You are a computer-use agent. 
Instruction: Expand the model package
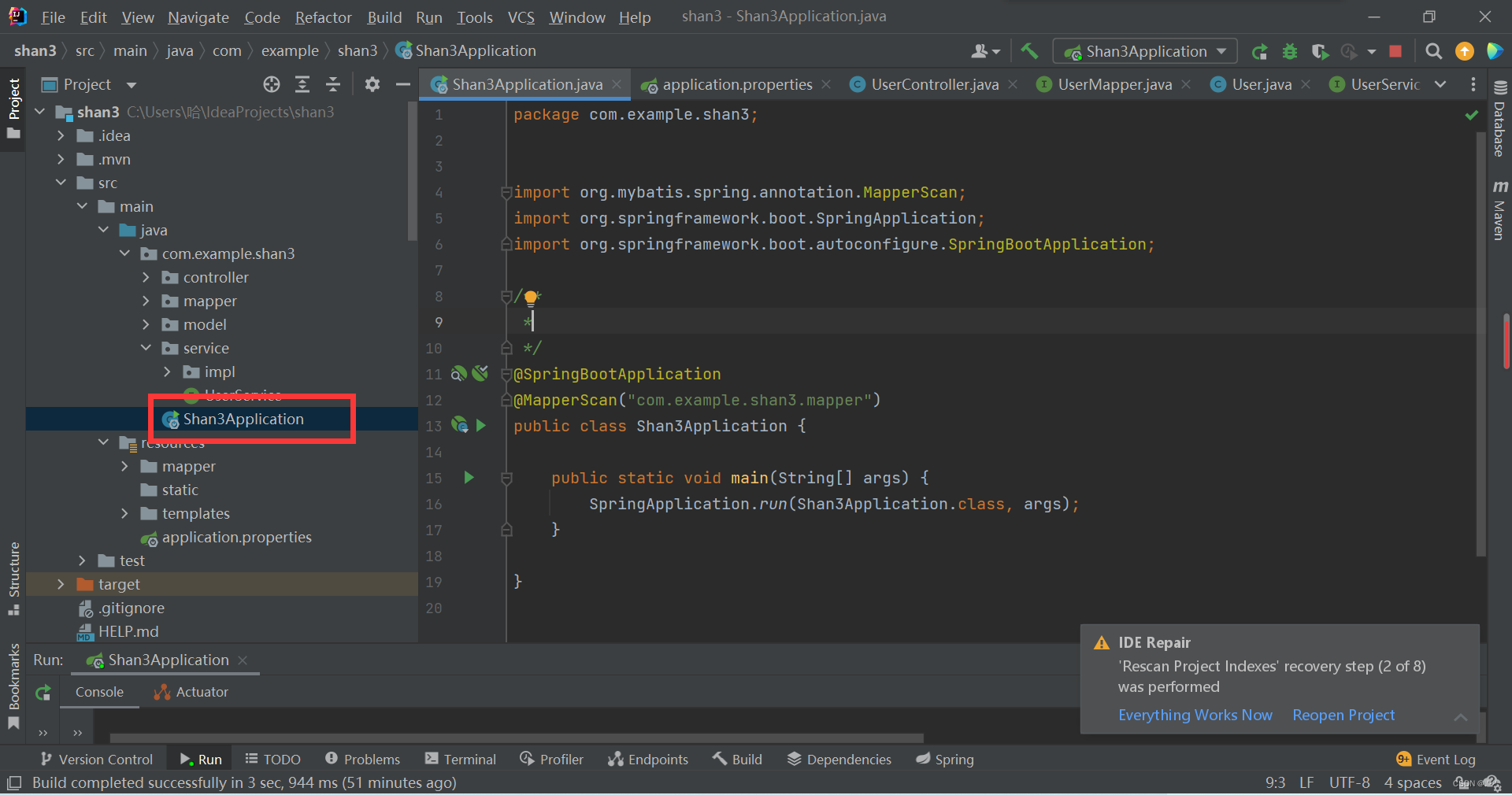point(146,324)
